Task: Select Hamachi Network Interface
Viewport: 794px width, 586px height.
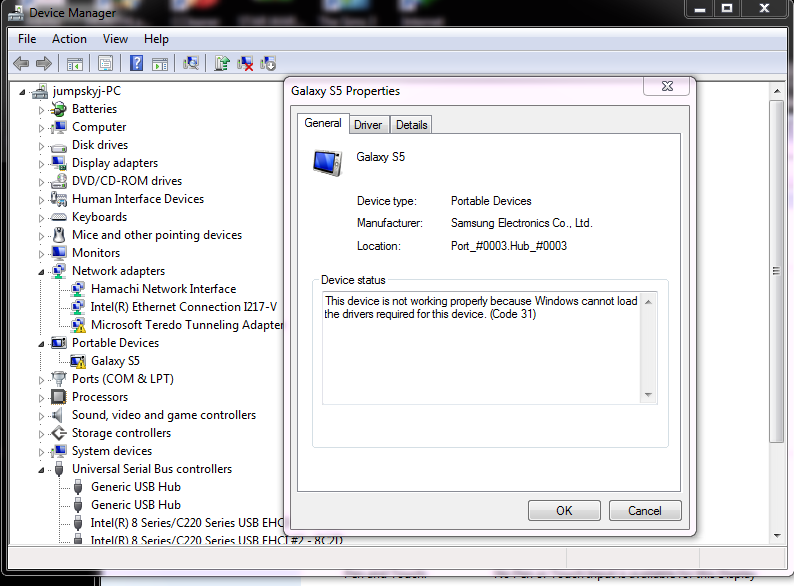Action: click(x=164, y=289)
